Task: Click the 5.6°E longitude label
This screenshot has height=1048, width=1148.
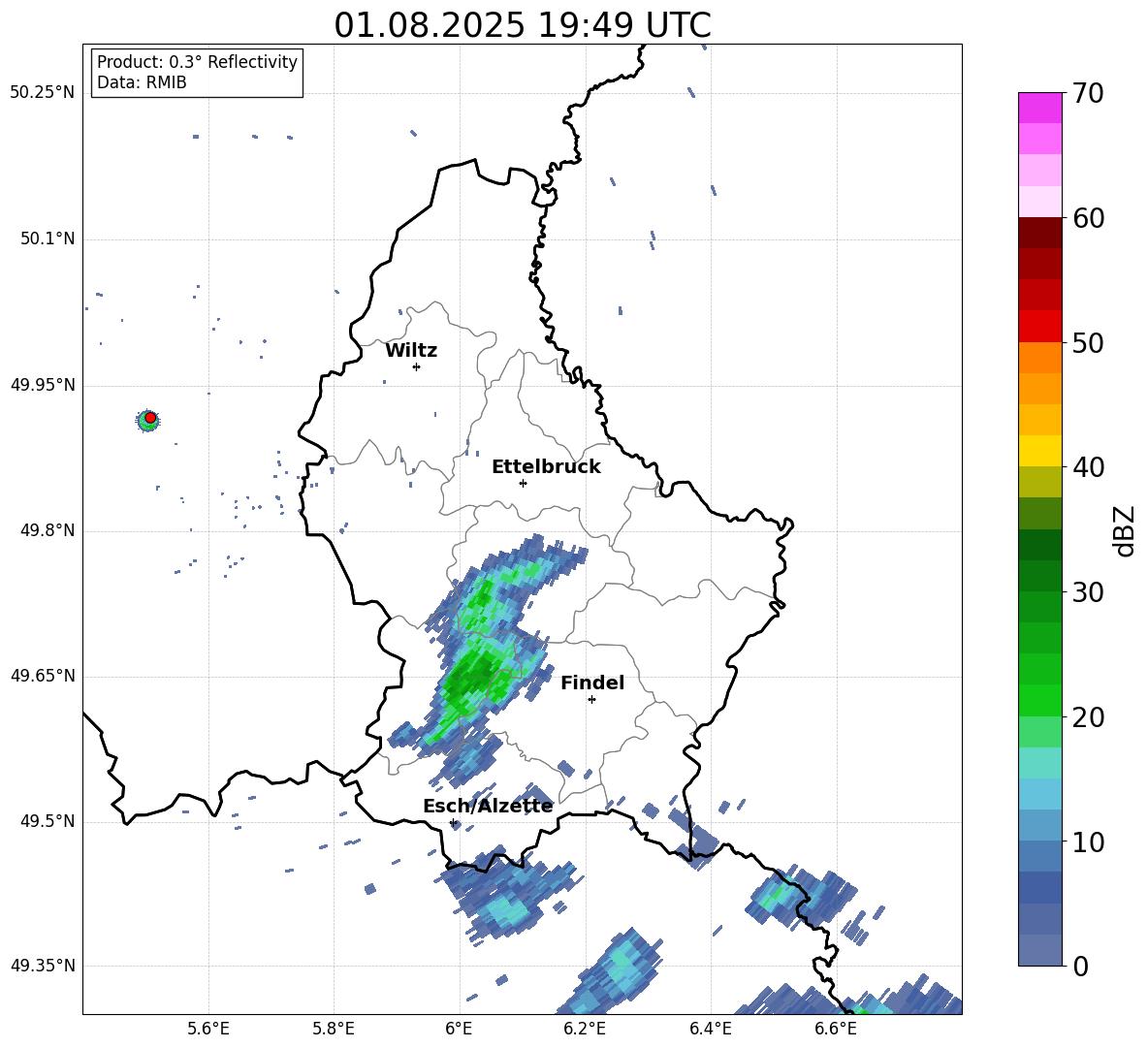Action: [x=208, y=1029]
